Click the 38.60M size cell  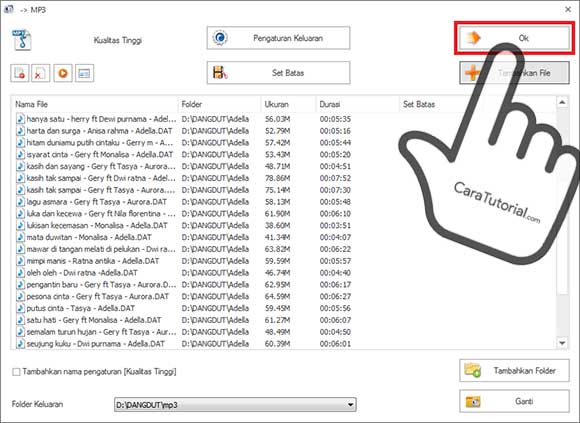(x=277, y=226)
